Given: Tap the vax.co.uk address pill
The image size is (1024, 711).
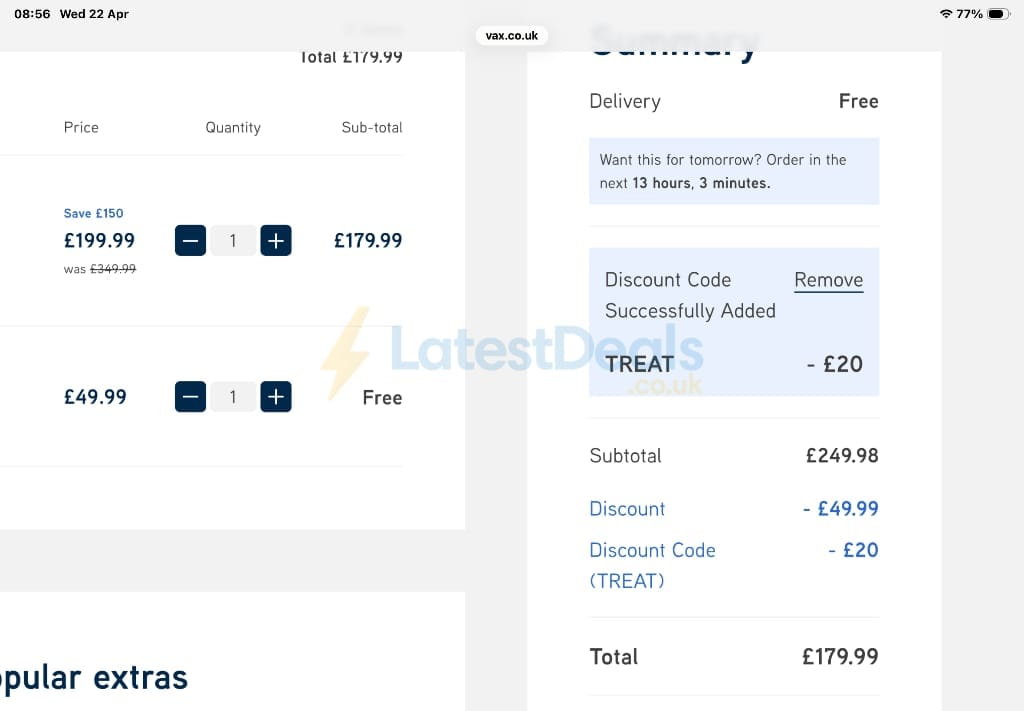Looking at the screenshot, I should tap(511, 35).
